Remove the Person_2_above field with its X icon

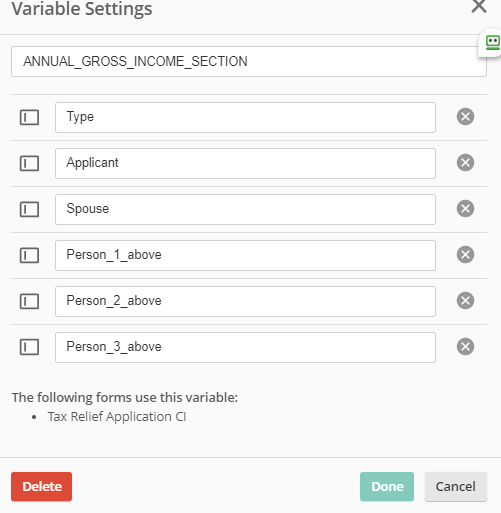pyautogui.click(x=465, y=301)
